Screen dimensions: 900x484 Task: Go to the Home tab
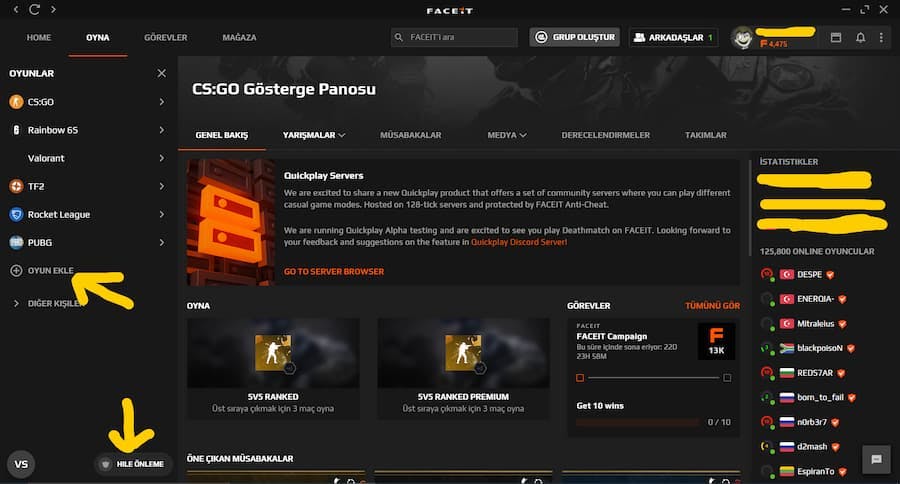(38, 37)
